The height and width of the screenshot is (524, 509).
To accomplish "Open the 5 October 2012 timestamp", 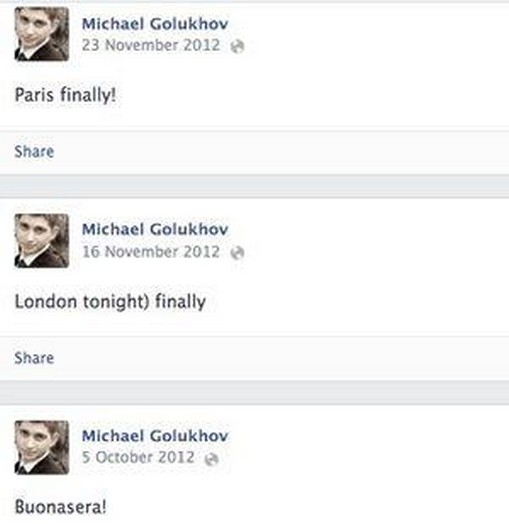I will pos(138,457).
